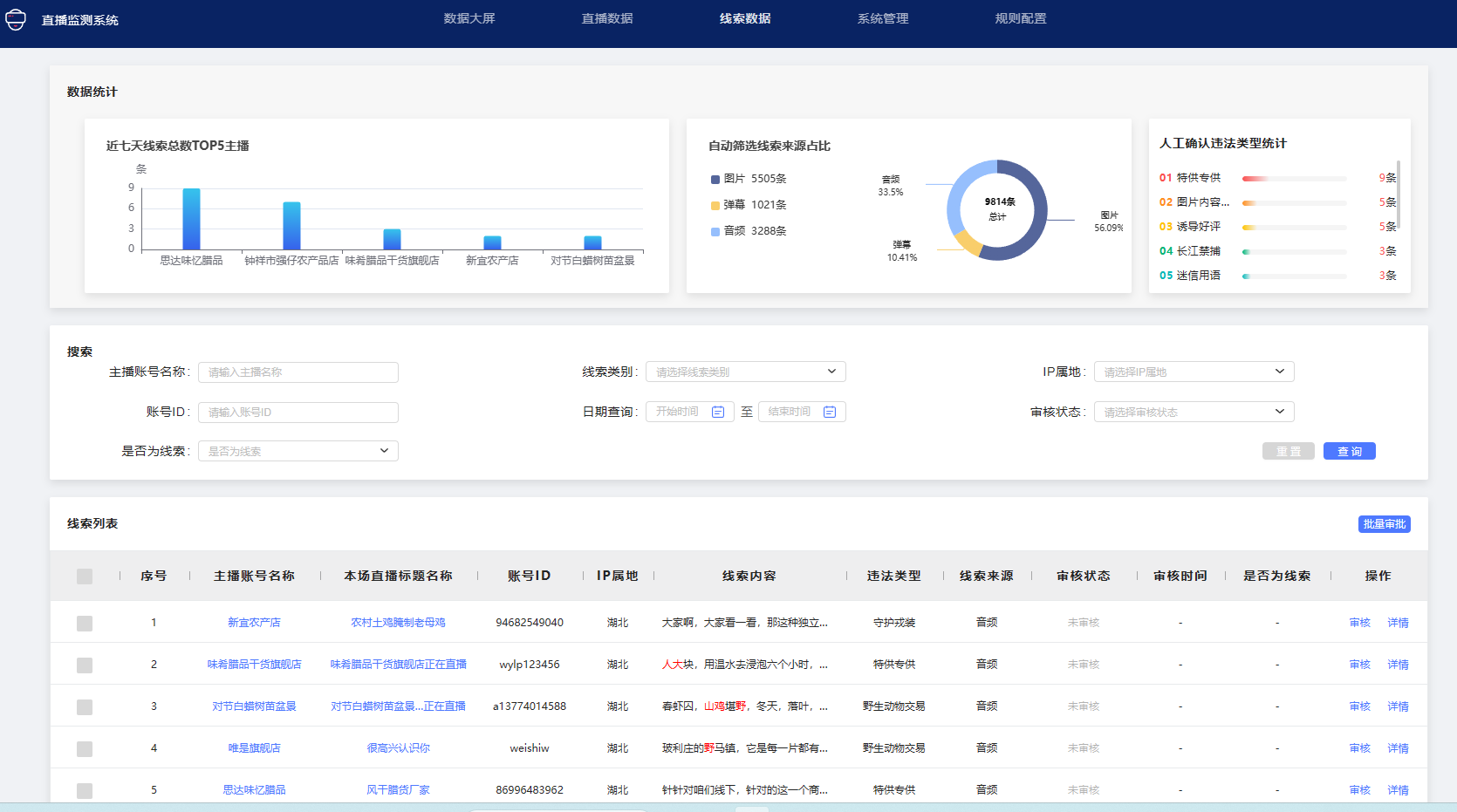Click the 重置 reset button
The width and height of the screenshot is (1457, 812).
coord(1289,451)
